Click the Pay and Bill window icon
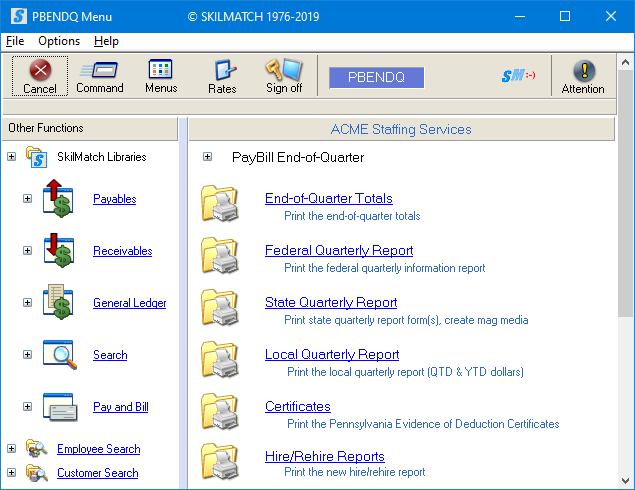The height and width of the screenshot is (490, 635). [60, 407]
